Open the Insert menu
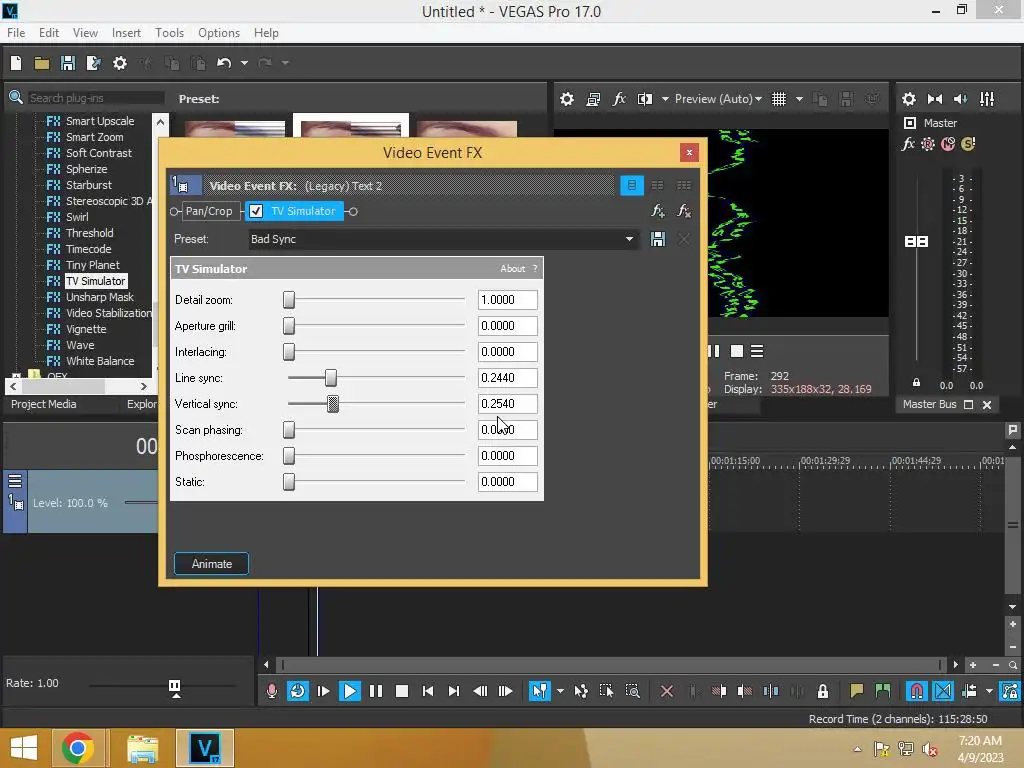 [x=126, y=33]
